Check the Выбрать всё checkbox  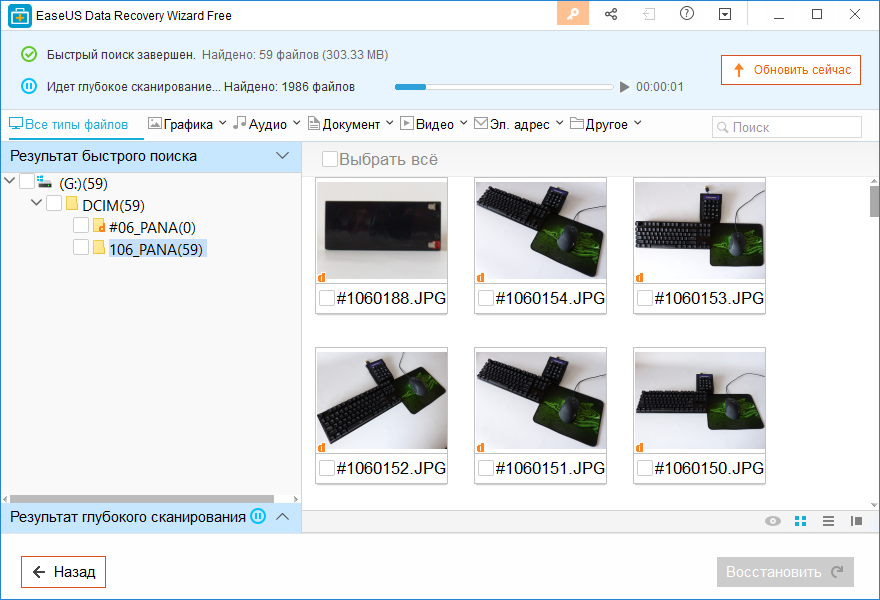coord(330,159)
